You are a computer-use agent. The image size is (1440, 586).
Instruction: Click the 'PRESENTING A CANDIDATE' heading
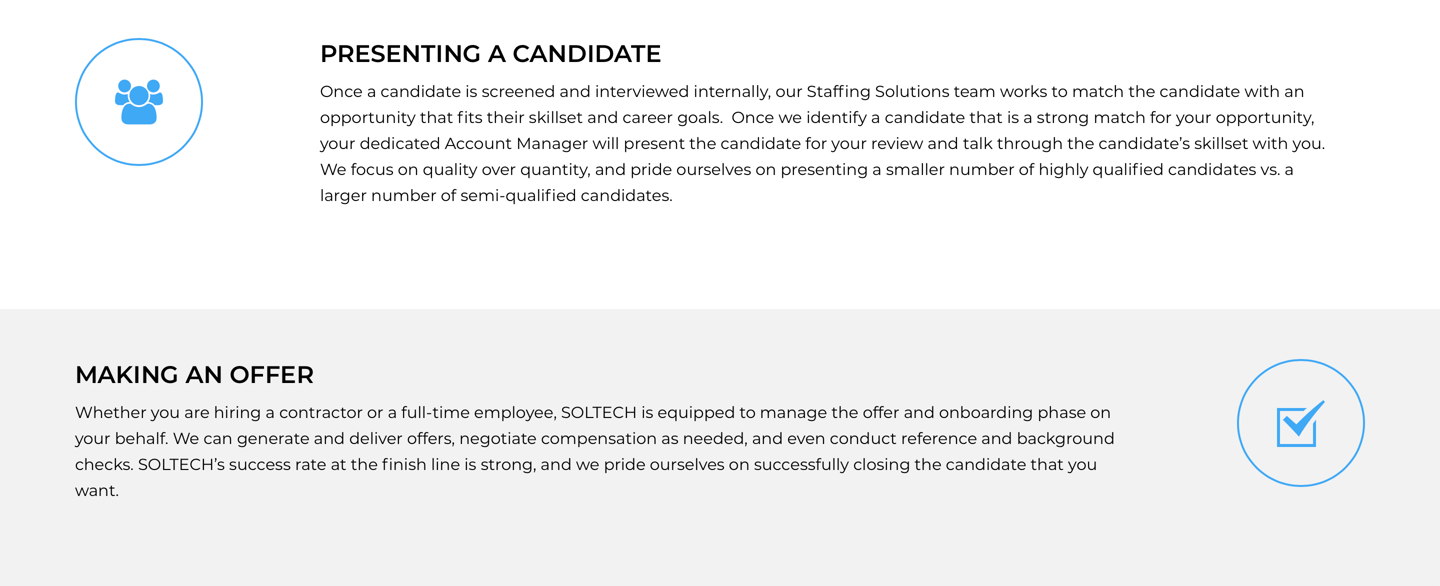coord(490,54)
